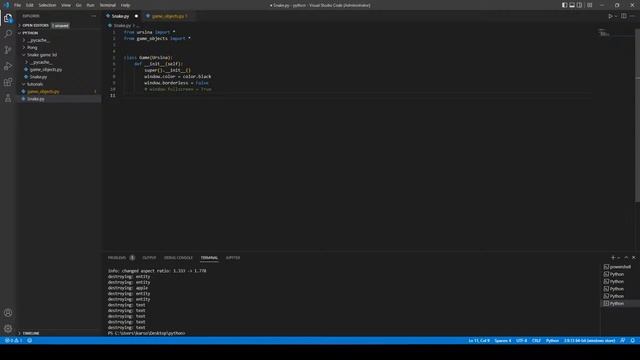Screen dimensions: 640x360
Task: Add a new terminal with plus icon
Action: pyautogui.click(x=613, y=258)
